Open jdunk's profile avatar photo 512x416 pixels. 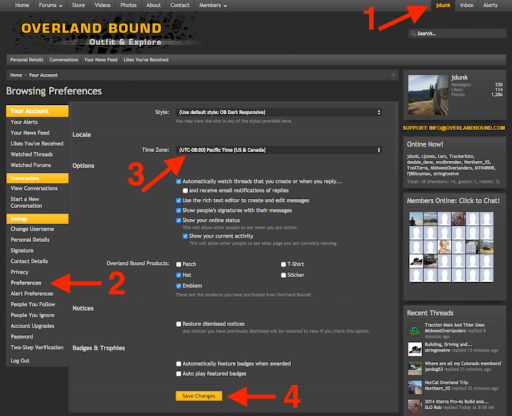[x=428, y=95]
